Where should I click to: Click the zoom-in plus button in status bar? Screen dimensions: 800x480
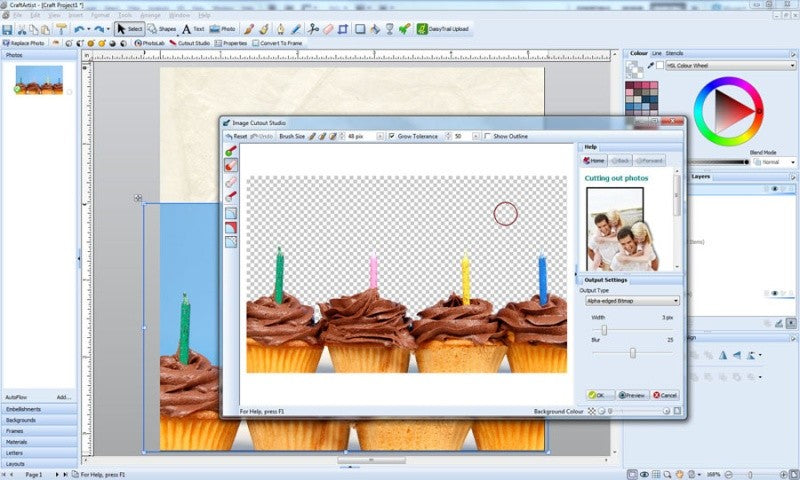pyautogui.click(x=784, y=474)
